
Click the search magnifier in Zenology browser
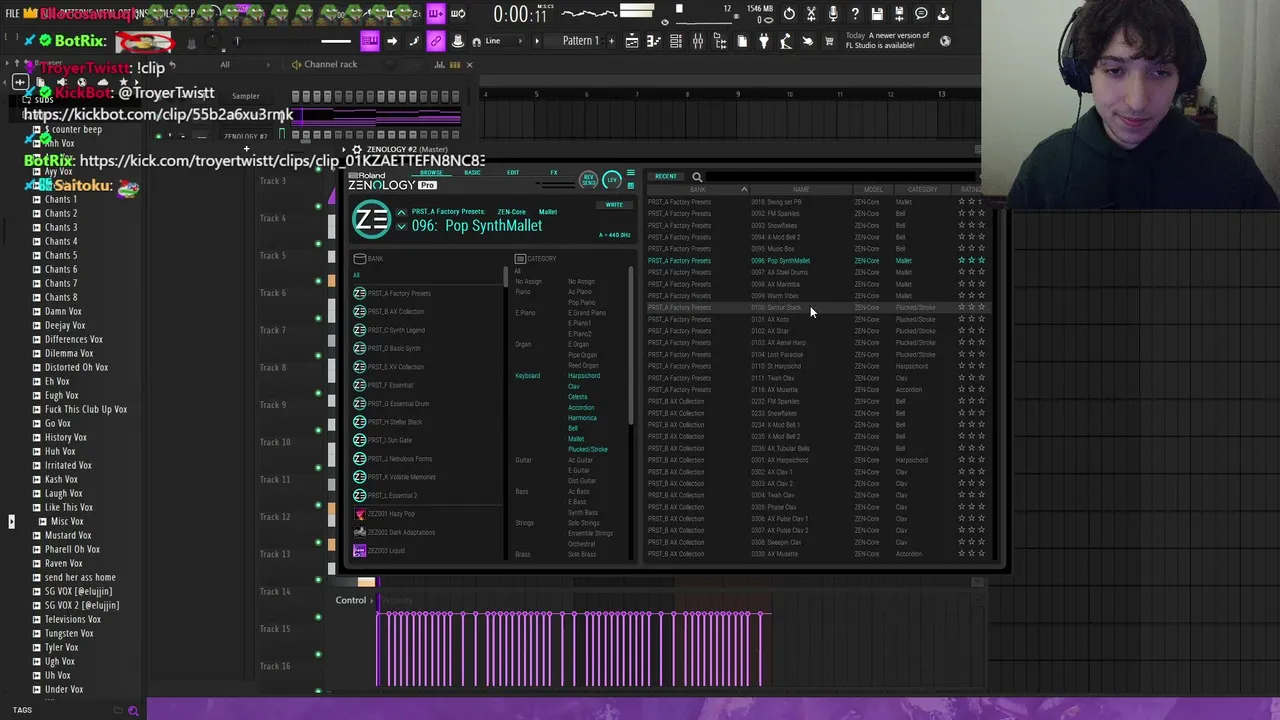point(697,177)
